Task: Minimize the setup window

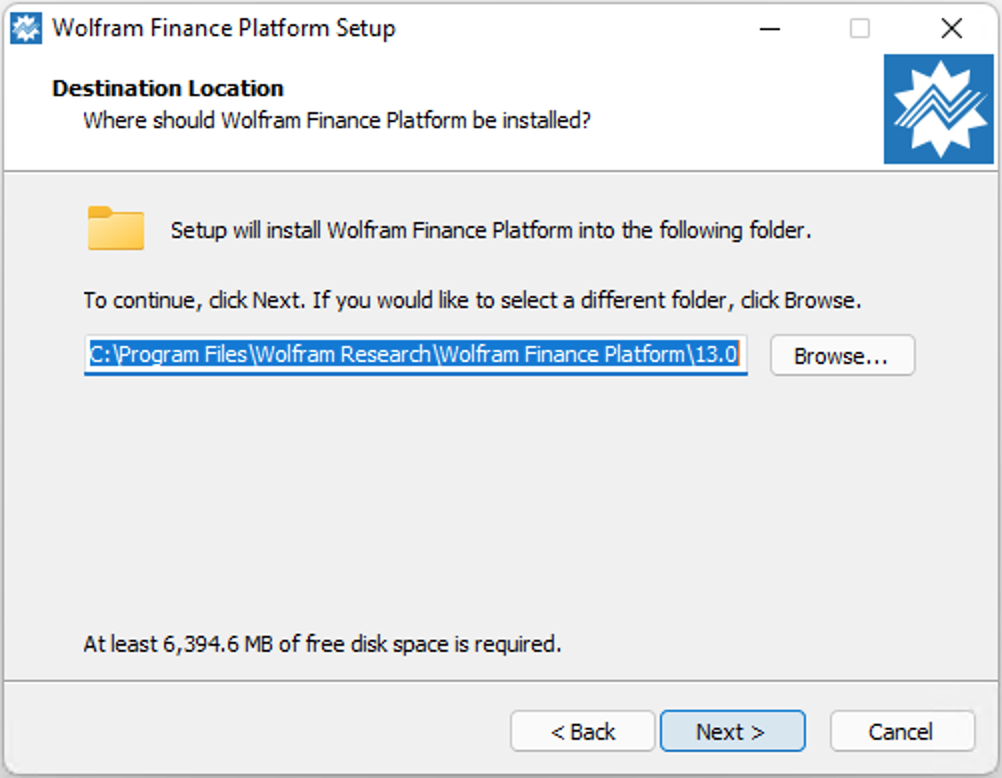Action: (768, 28)
